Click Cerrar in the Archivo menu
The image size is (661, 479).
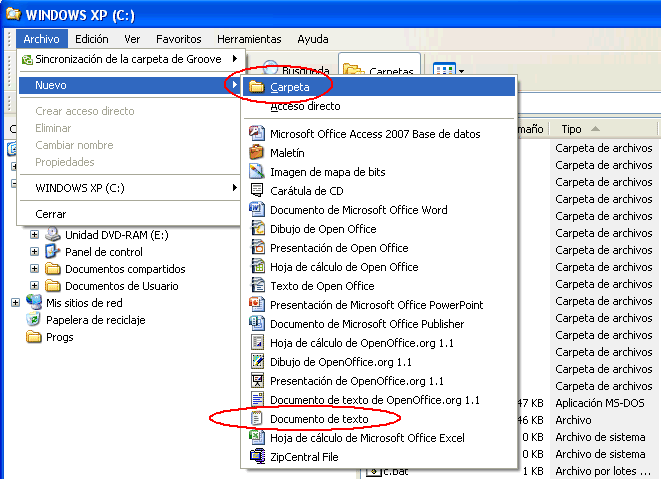coord(51,214)
